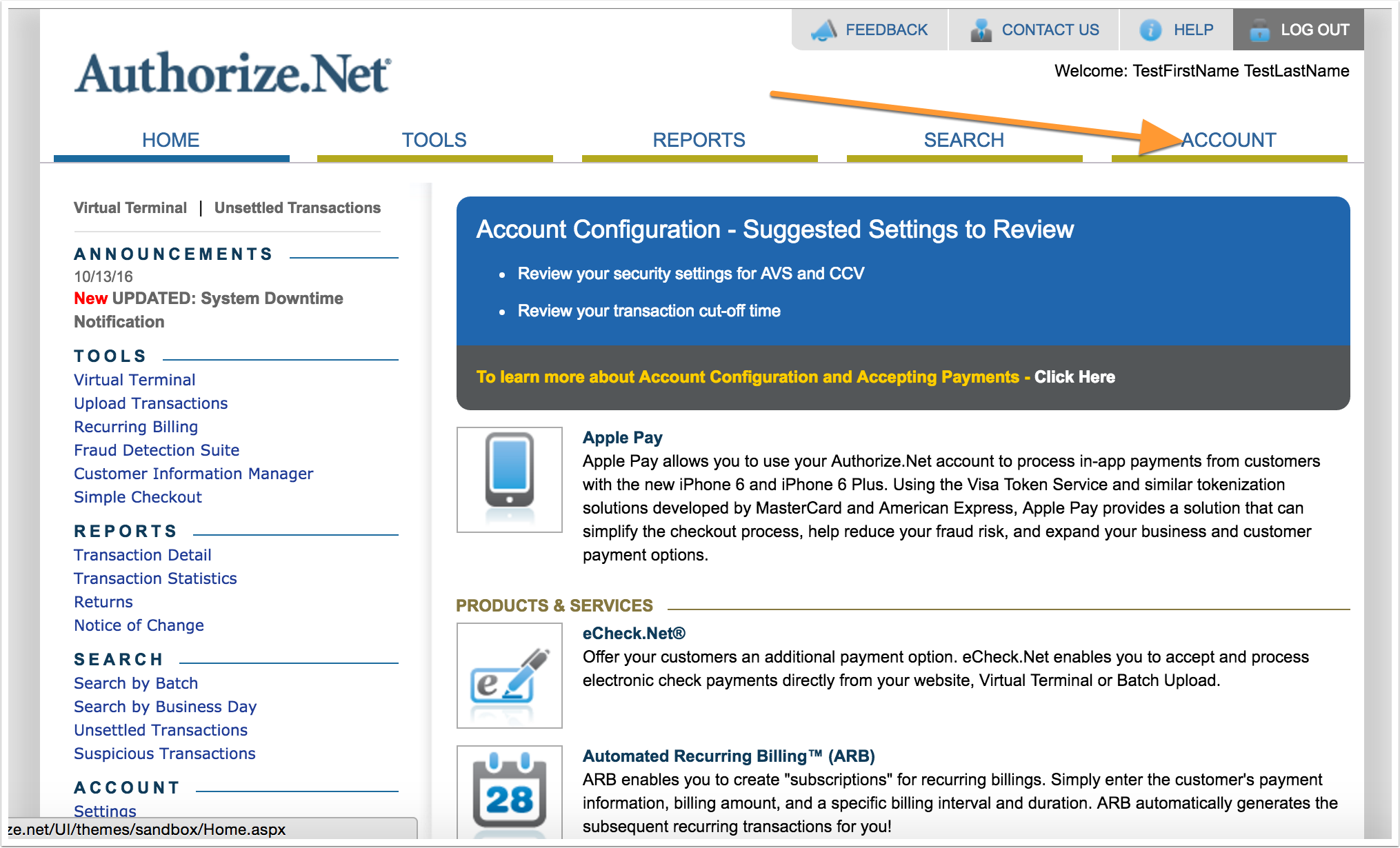Image resolution: width=1400 pixels, height=848 pixels.
Task: Switch to the TOOLS tab
Action: 434,140
